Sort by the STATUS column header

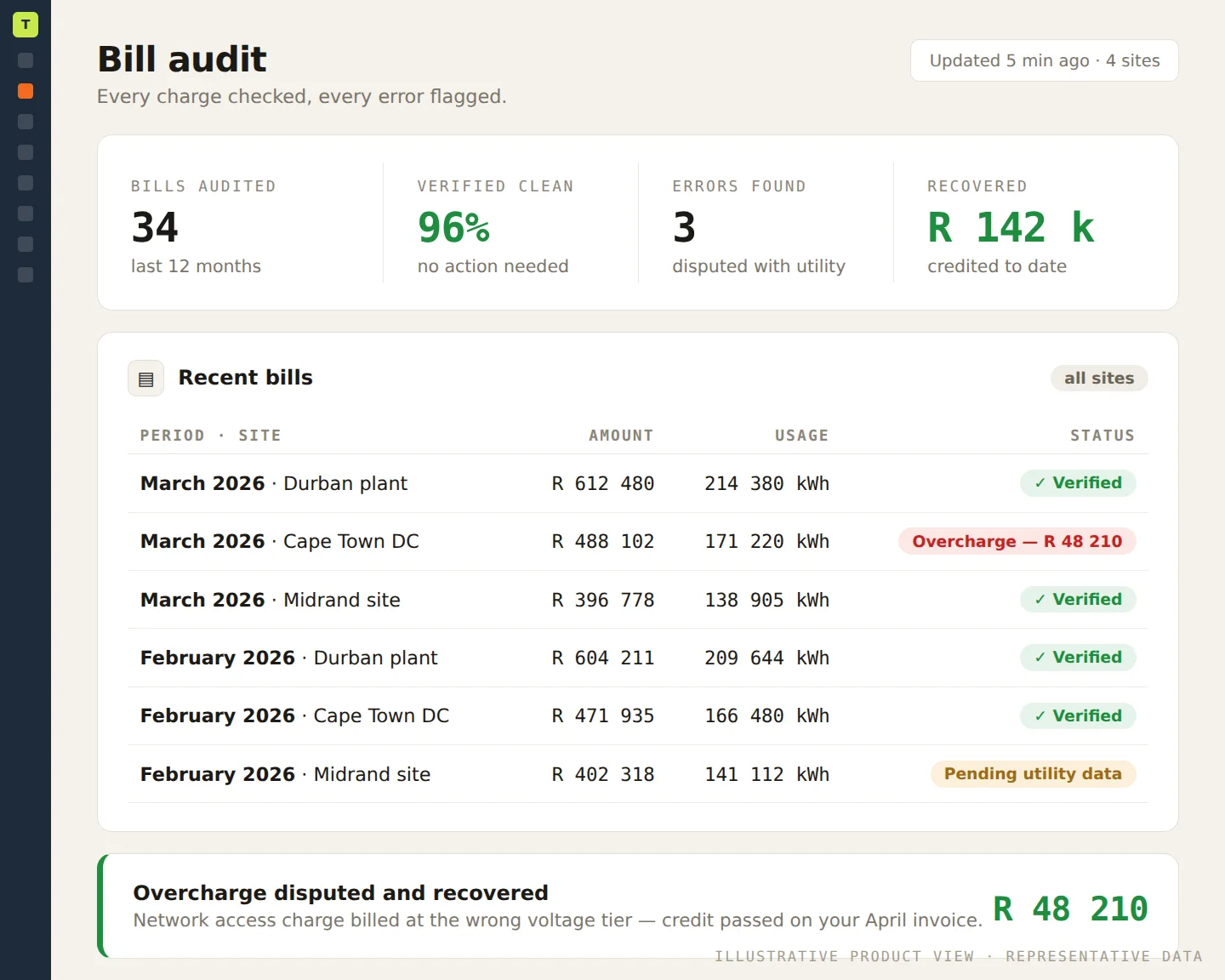[1102, 436]
